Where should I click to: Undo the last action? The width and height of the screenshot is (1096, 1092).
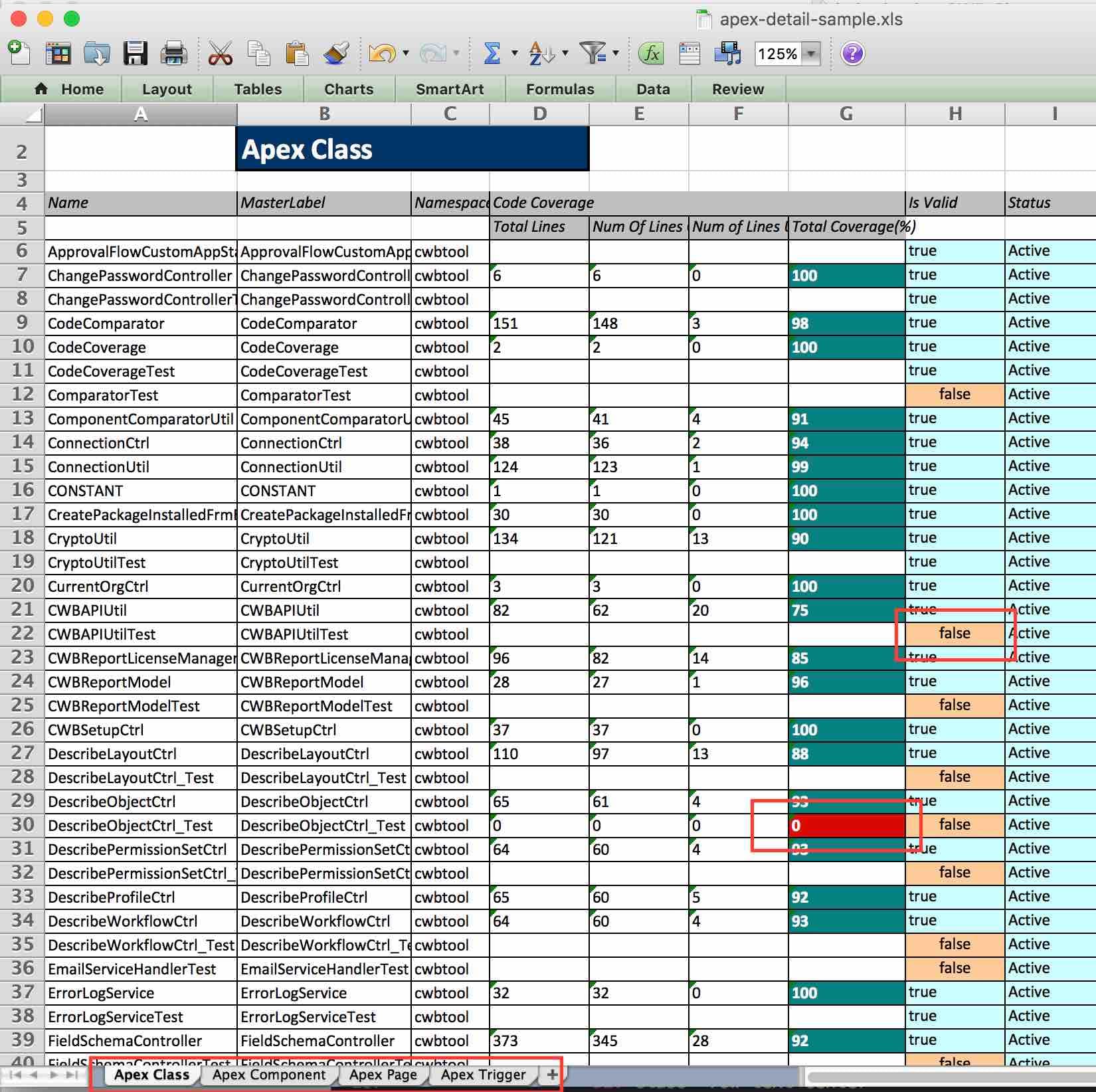tap(383, 53)
